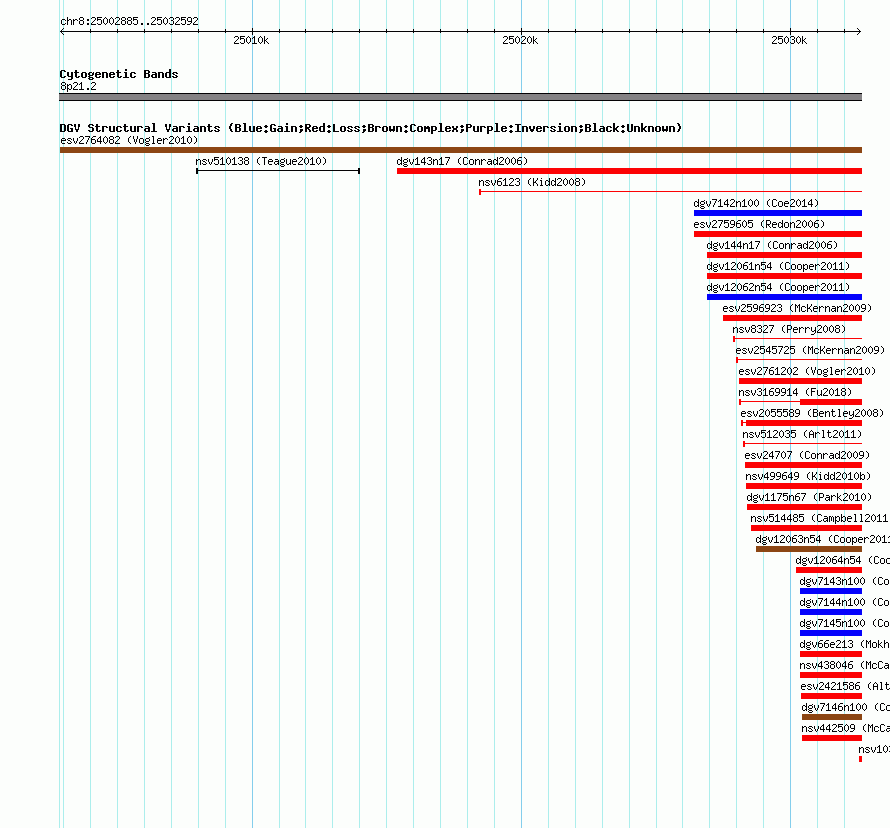Screen dimensions: 890x828
Task: Open dgv1175n67 (Park2010) variant label
Action: coord(809,497)
